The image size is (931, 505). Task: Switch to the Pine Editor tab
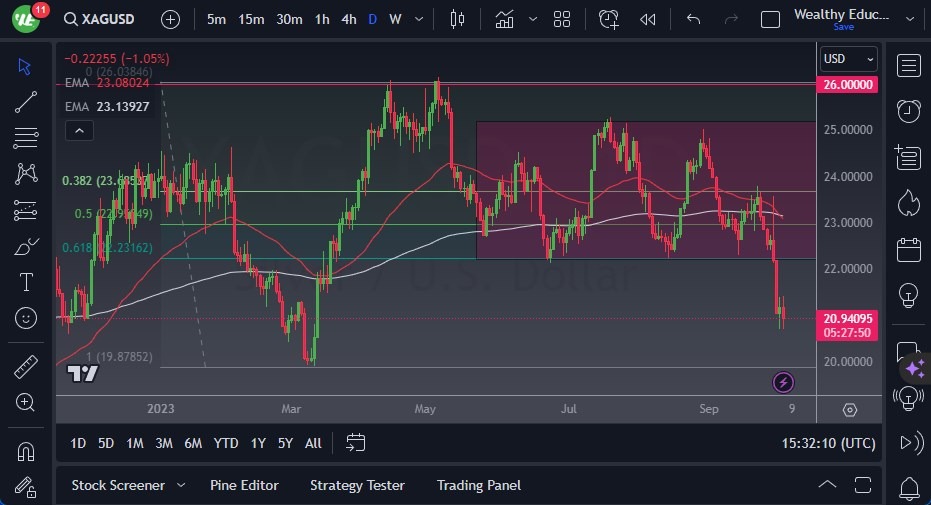[x=244, y=485]
